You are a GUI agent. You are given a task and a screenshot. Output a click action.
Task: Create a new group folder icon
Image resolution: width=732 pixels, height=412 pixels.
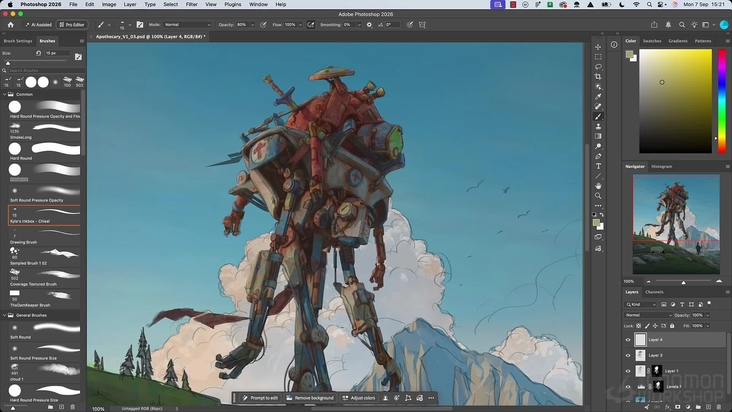(698, 407)
